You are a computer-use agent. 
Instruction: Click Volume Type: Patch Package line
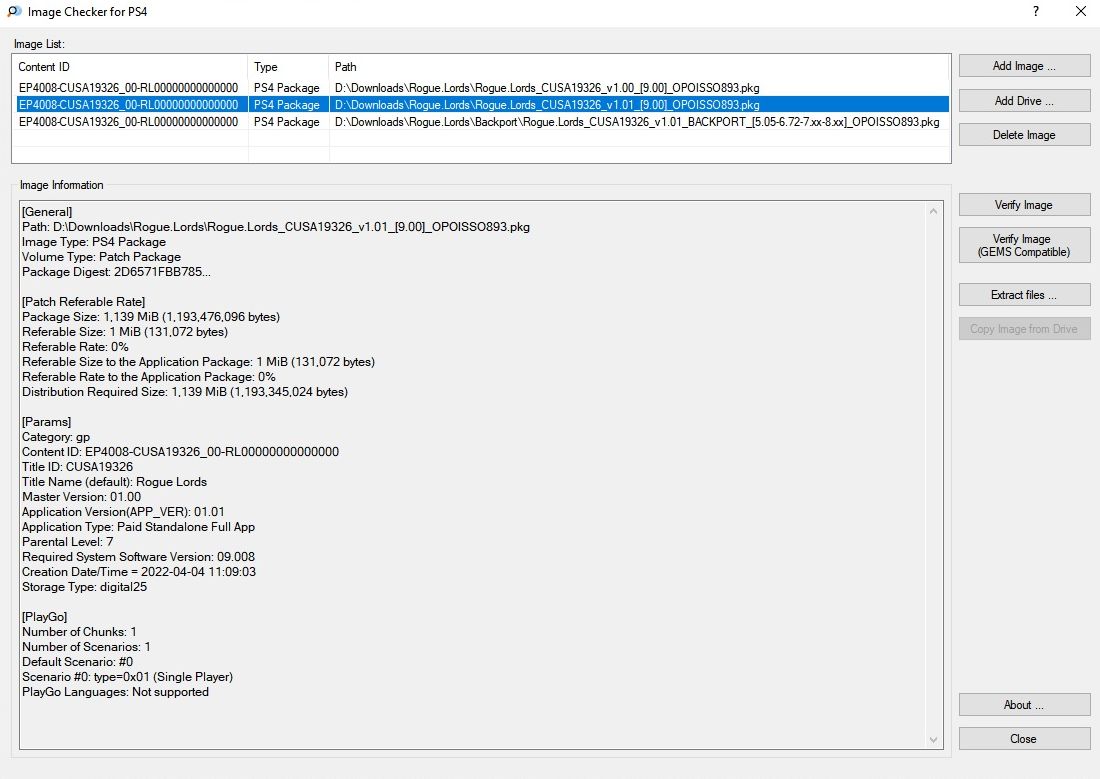[x=101, y=257]
